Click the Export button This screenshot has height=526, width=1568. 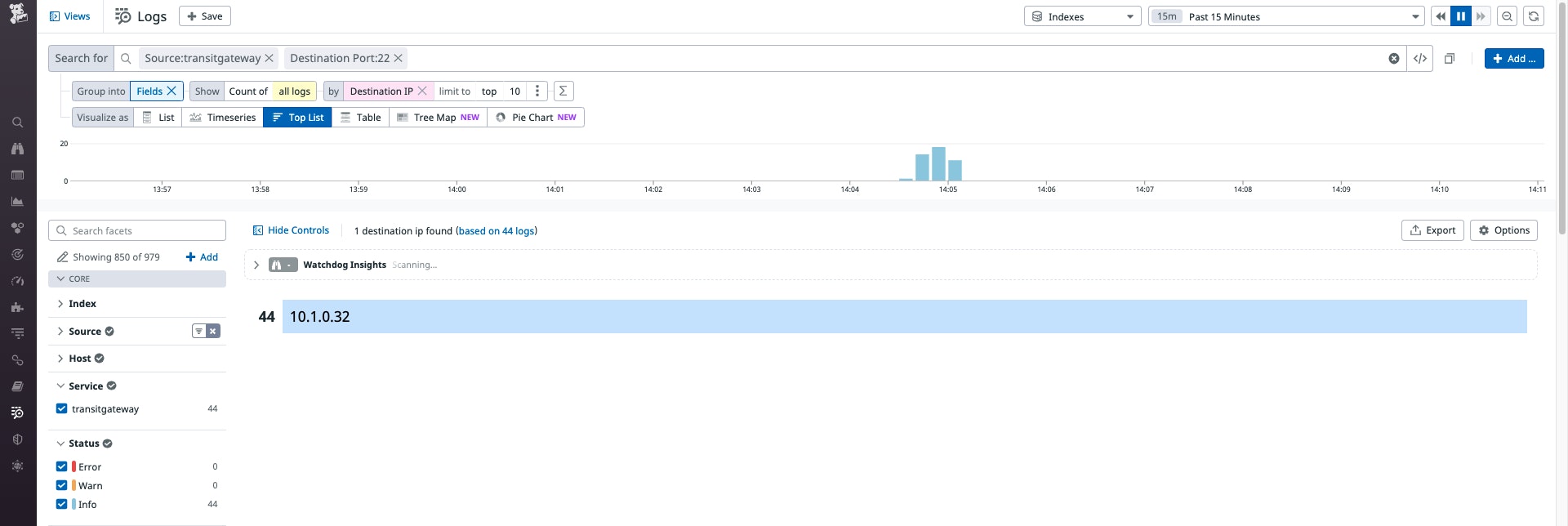1432,230
